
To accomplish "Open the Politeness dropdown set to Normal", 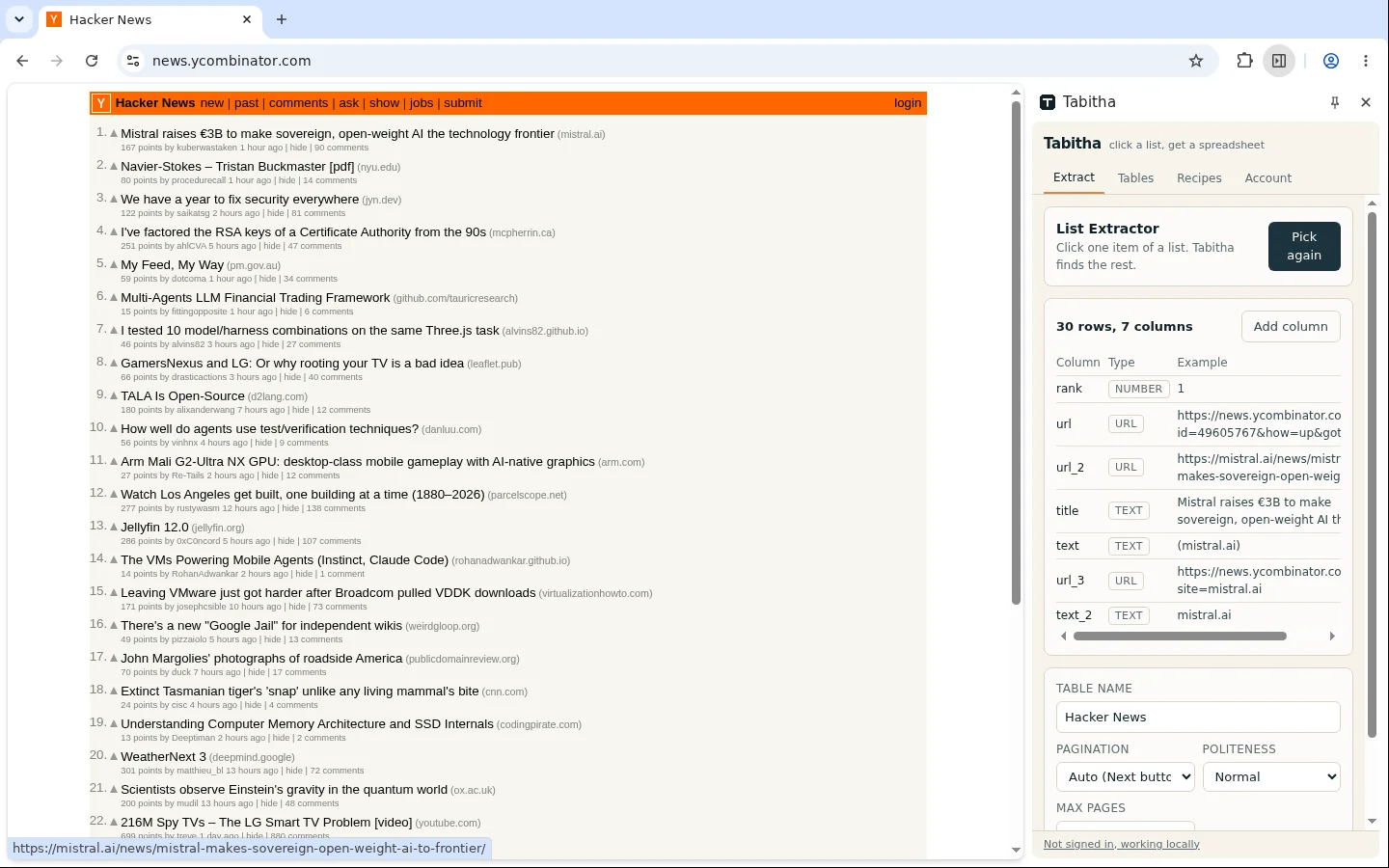I will click(x=1271, y=776).
